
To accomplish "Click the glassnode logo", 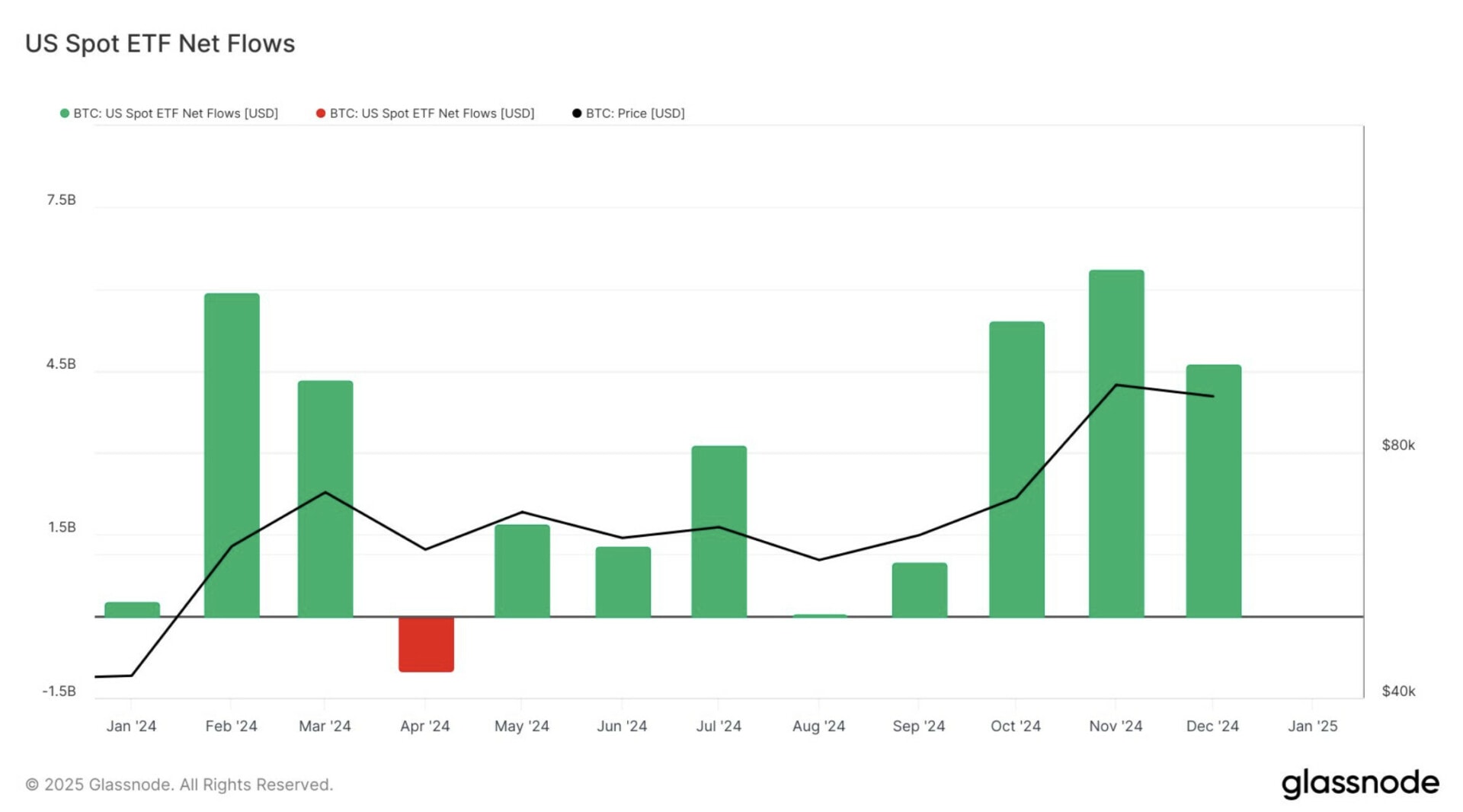I will (x=1359, y=784).
